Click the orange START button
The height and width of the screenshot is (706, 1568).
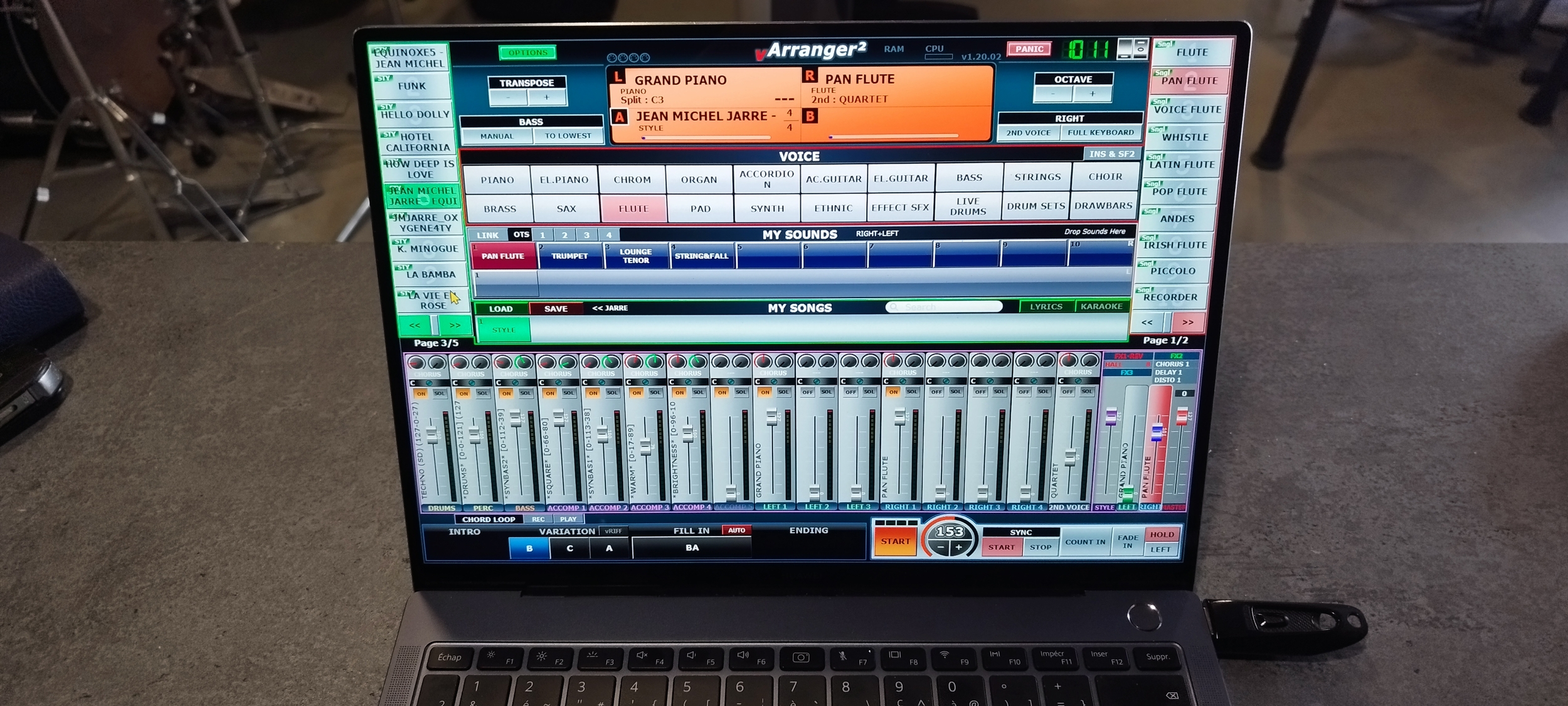[x=895, y=542]
